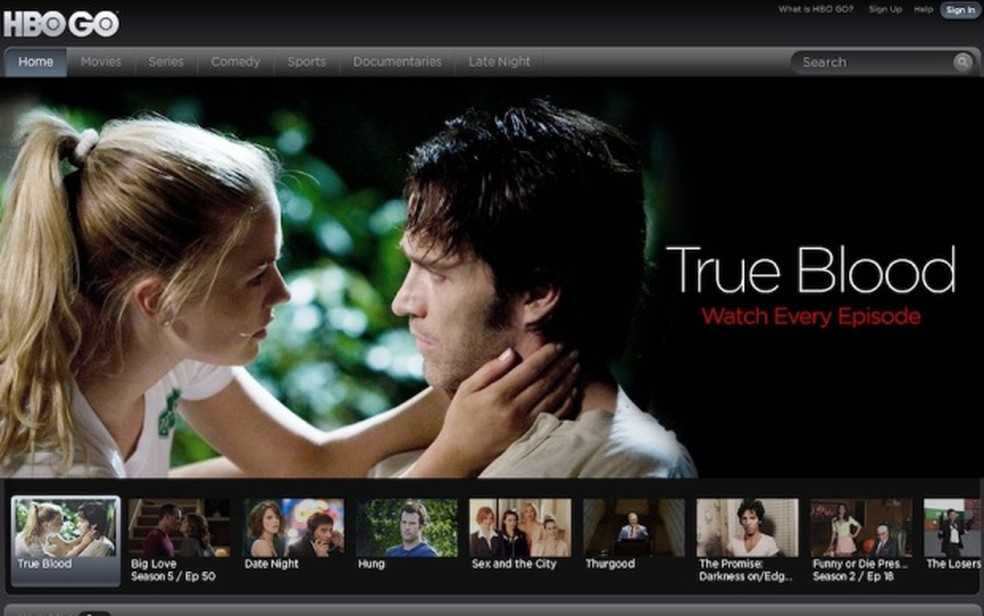Switch to the Movies tab

pyautogui.click(x=100, y=61)
